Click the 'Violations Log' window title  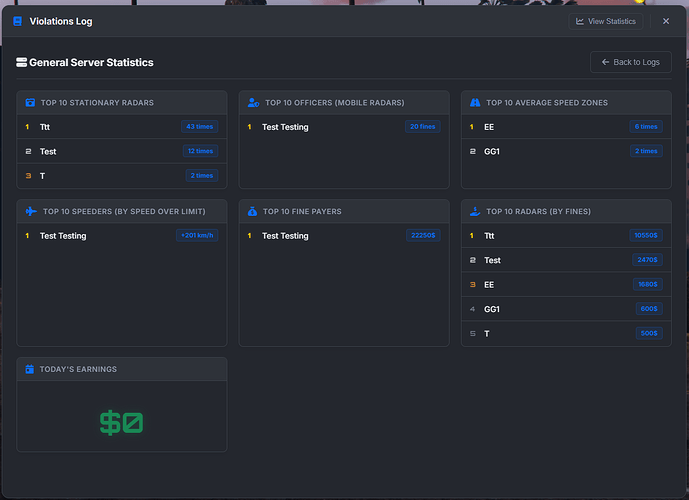(61, 22)
